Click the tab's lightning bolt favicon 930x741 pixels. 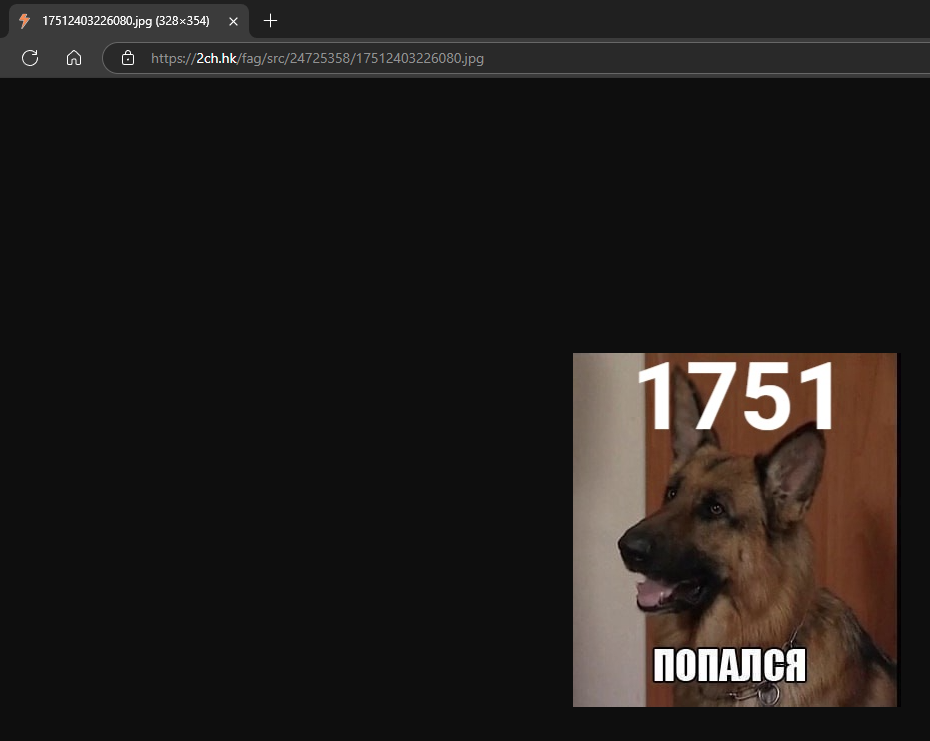pyautogui.click(x=24, y=21)
